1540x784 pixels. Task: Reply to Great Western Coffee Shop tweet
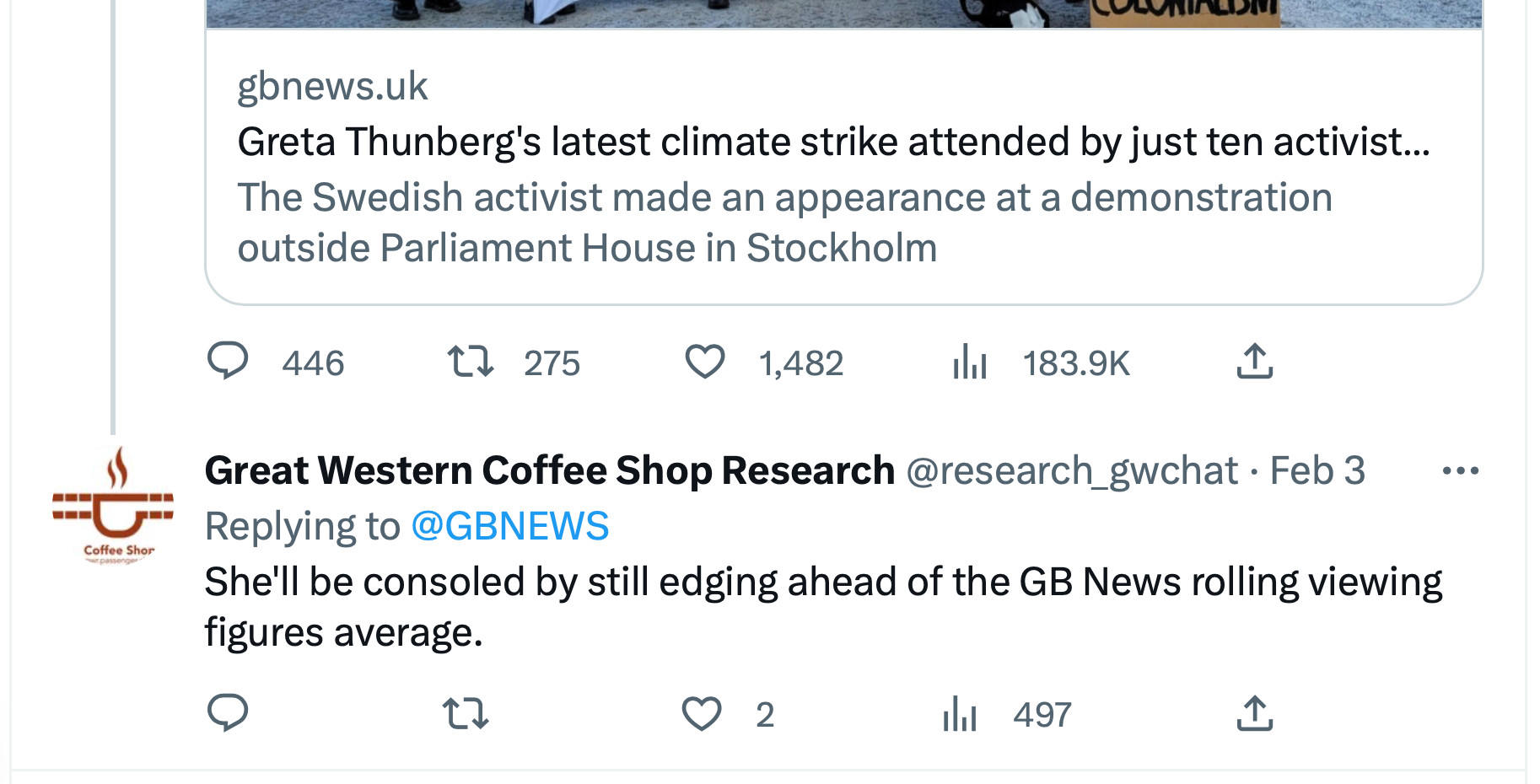coord(228,713)
